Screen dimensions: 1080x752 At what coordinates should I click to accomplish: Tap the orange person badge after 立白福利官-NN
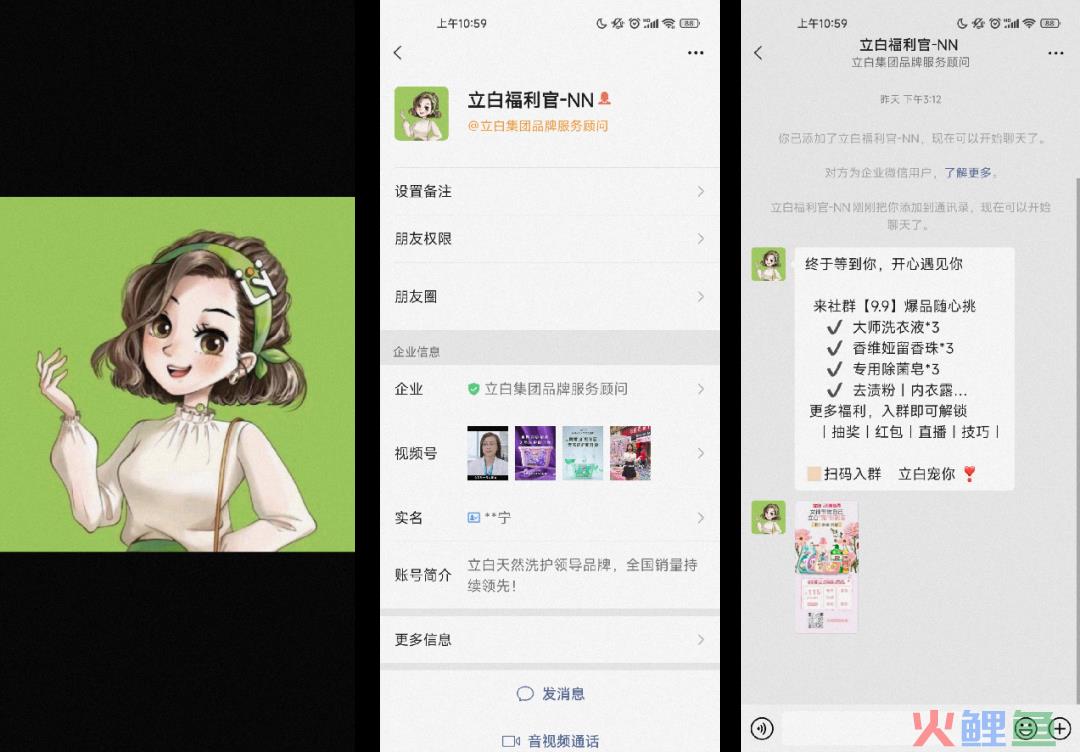click(605, 98)
